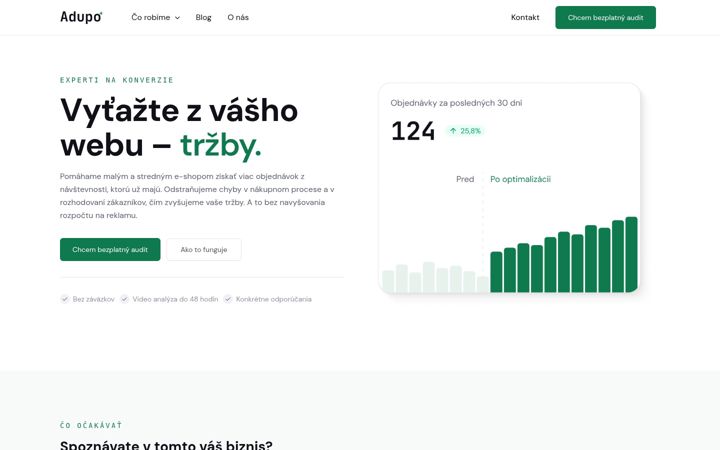The height and width of the screenshot is (450, 720).
Task: Open the Adupo logo homepage link
Action: tap(81, 17)
